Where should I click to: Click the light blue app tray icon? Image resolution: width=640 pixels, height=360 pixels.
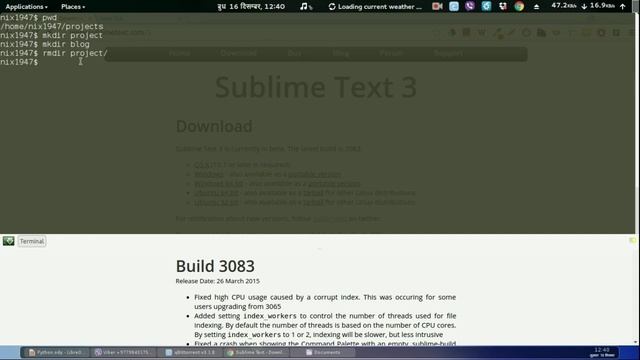453,6
